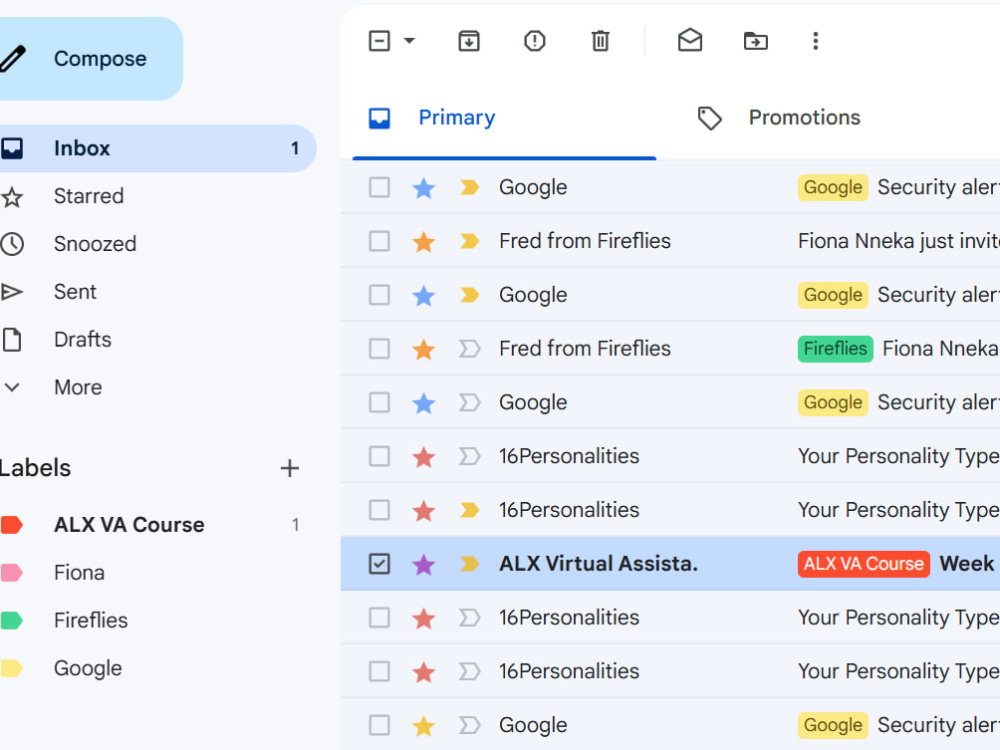
Task: Open the three-dot More options menu
Action: coord(815,41)
